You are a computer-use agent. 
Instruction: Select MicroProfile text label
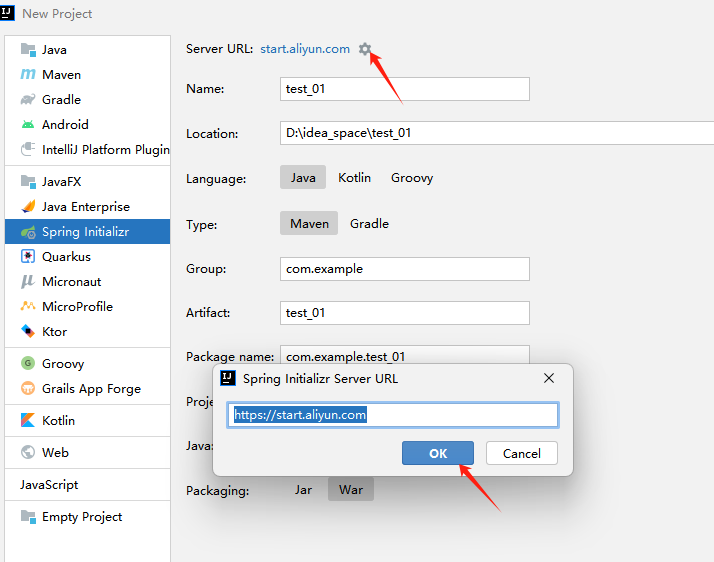[x=77, y=307]
